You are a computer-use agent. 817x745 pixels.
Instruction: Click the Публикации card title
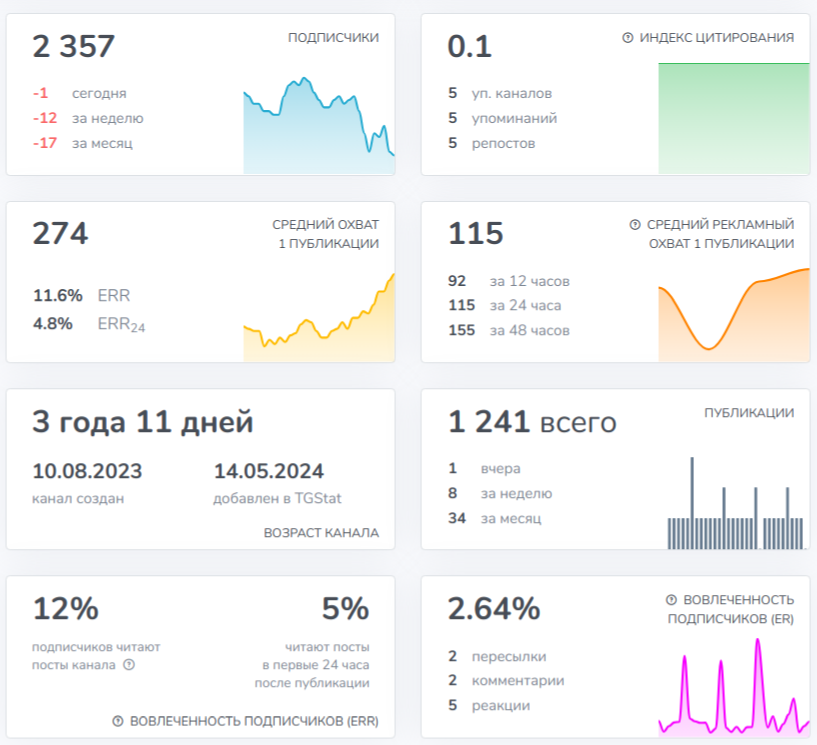(749, 413)
